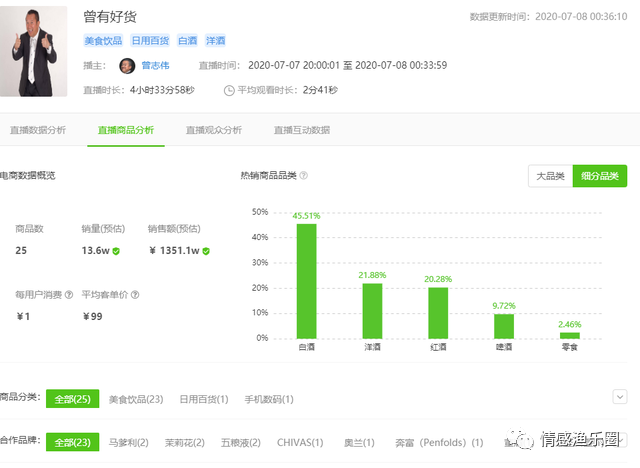Click the 曾志伟 streamer avatar icon
The image size is (640, 468).
click(x=127, y=66)
